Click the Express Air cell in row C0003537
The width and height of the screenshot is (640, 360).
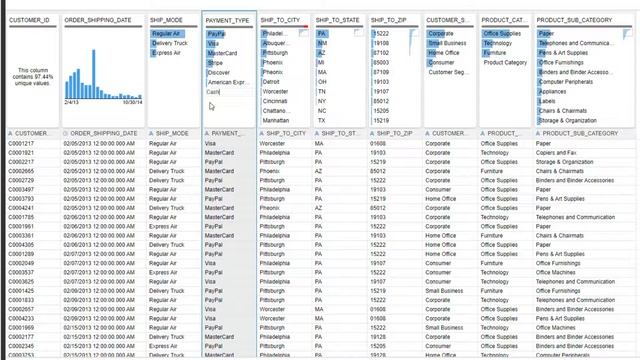163,272
